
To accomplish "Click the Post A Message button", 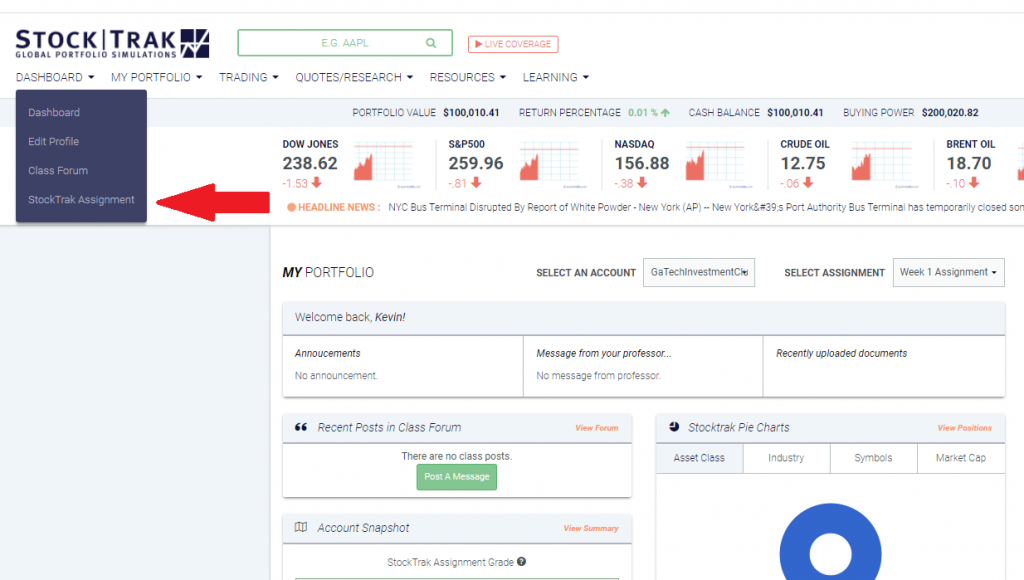I will pyautogui.click(x=456, y=477).
